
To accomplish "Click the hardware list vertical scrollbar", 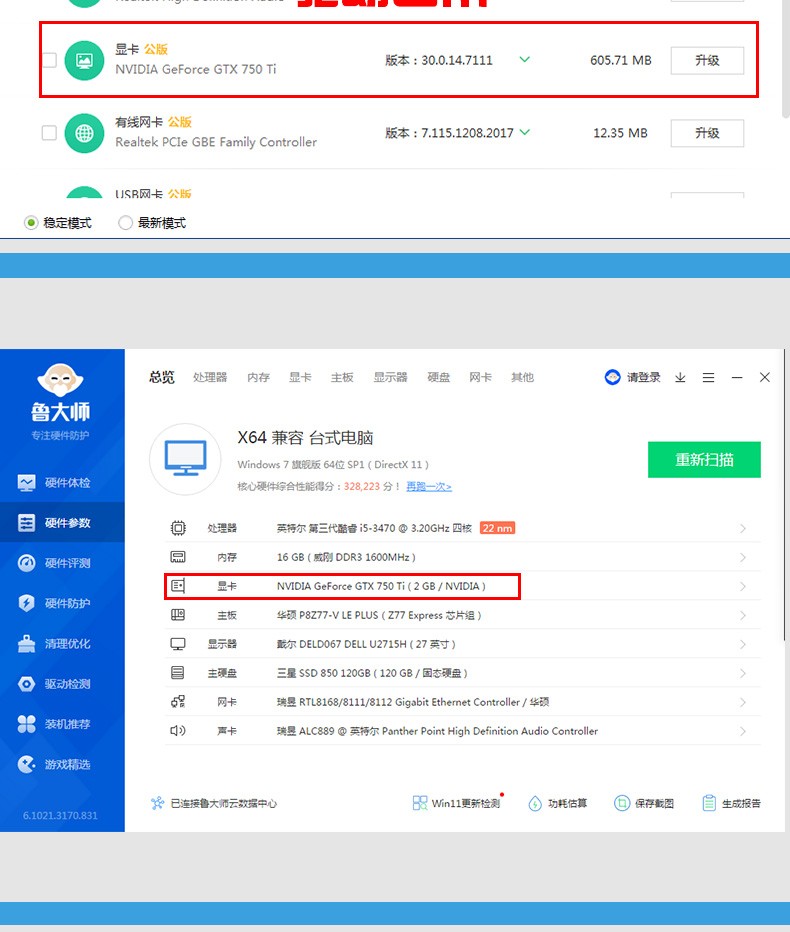I will pos(785,496).
